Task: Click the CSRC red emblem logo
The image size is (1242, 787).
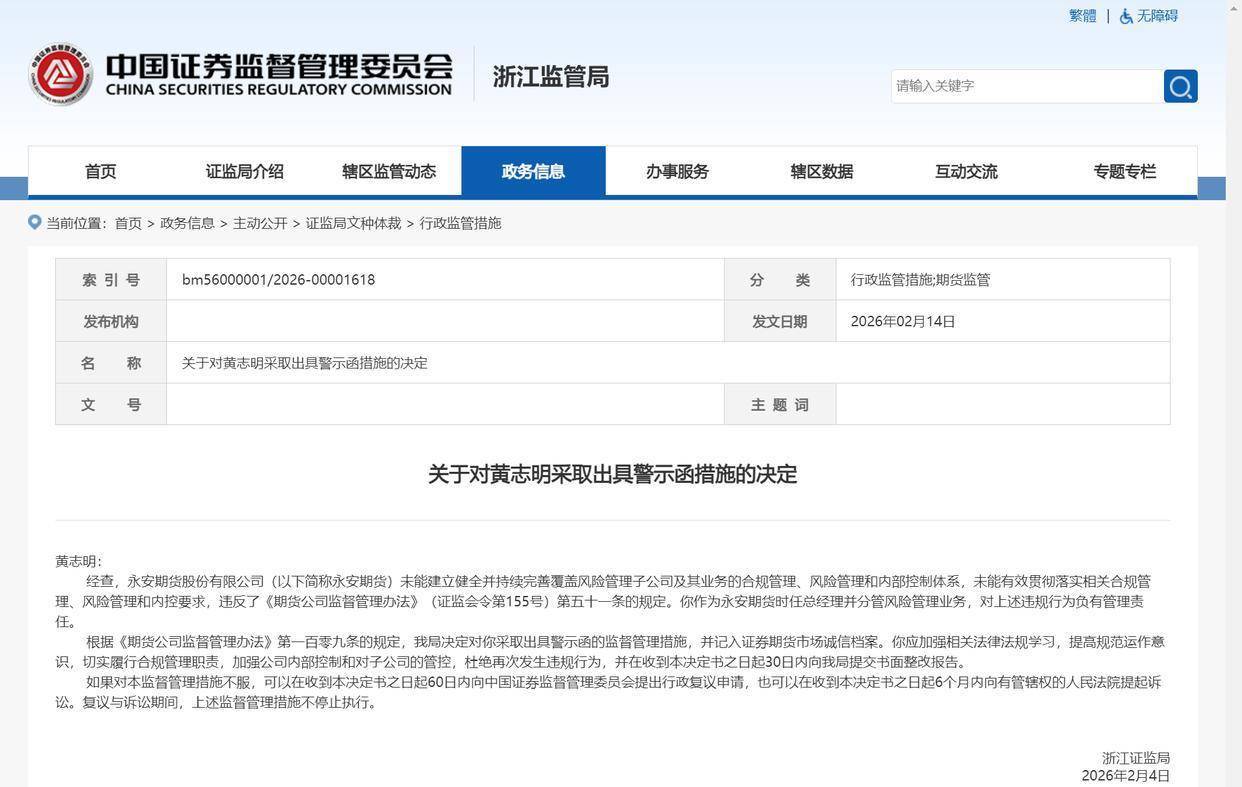Action: point(61,75)
